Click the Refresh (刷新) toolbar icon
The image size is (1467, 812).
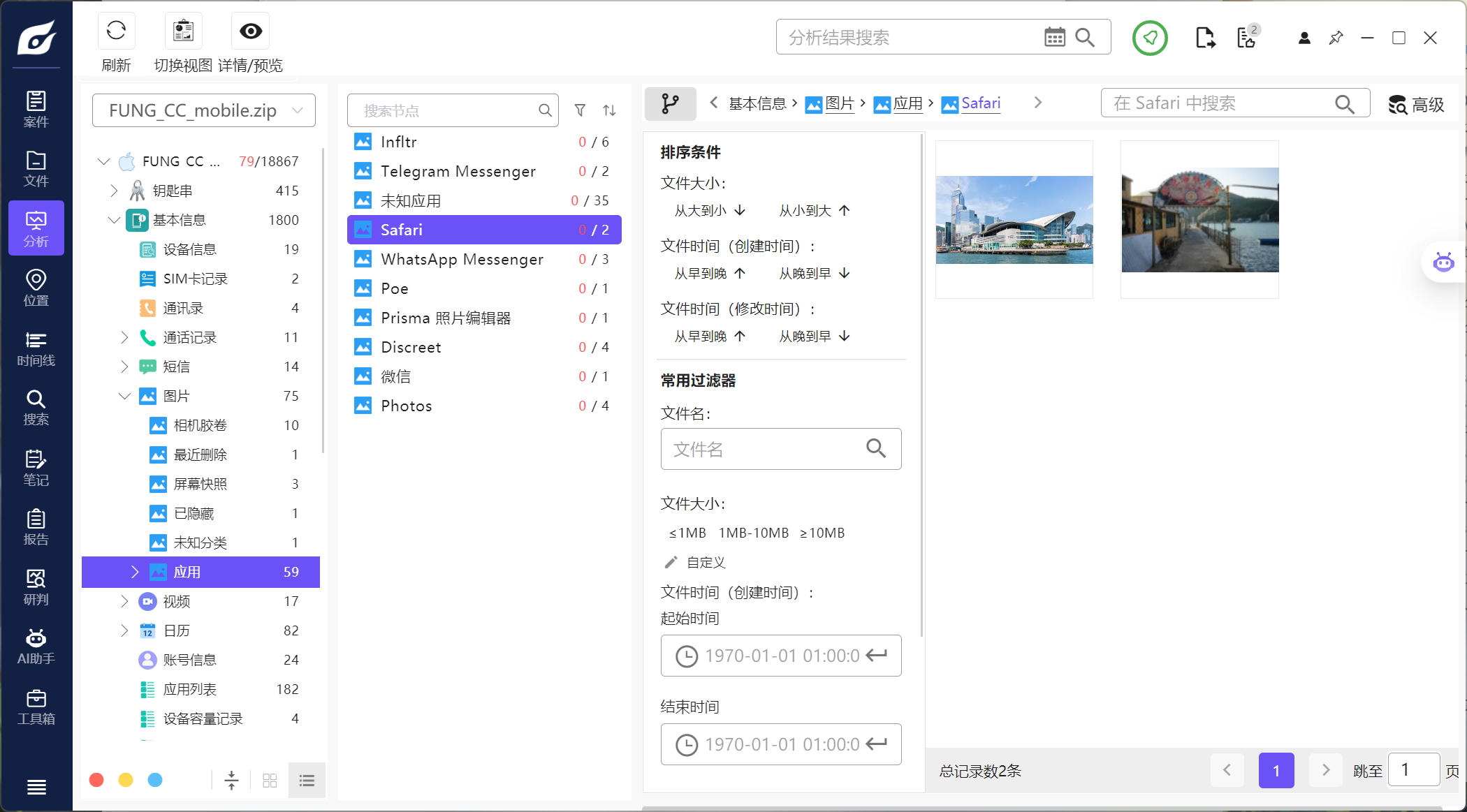click(x=116, y=31)
